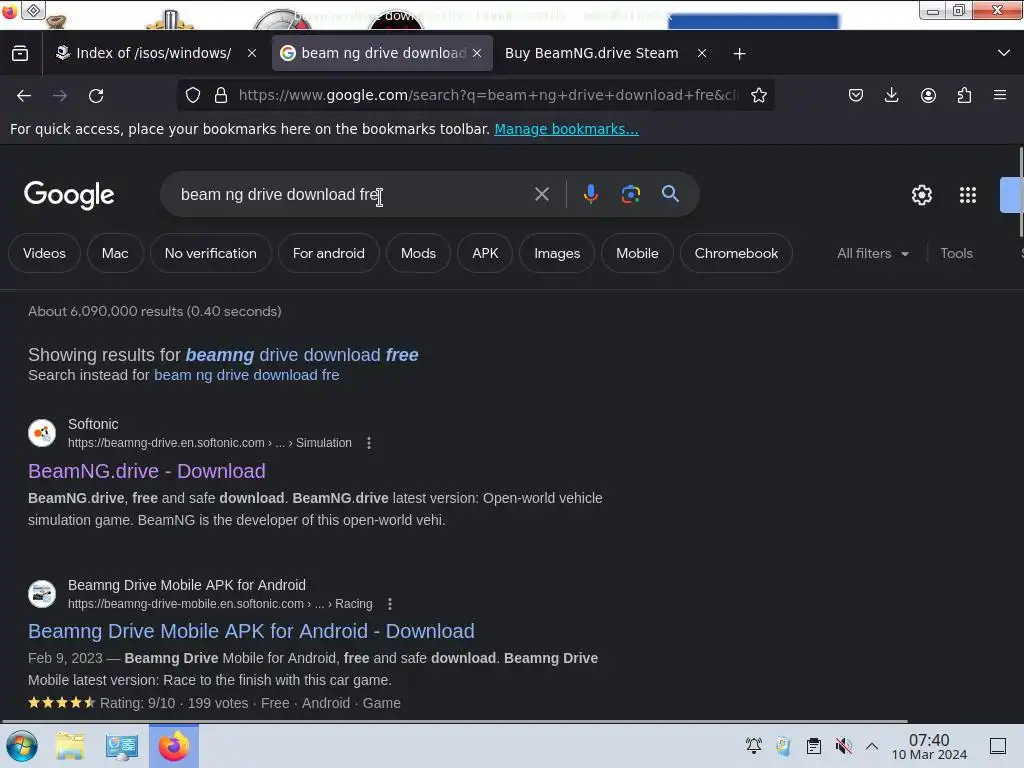Bookmark this page with the star icon
1024x768 pixels.
(x=758, y=95)
